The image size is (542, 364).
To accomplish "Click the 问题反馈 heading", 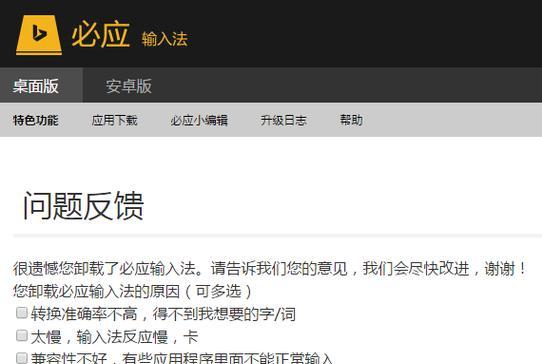I will (83, 206).
